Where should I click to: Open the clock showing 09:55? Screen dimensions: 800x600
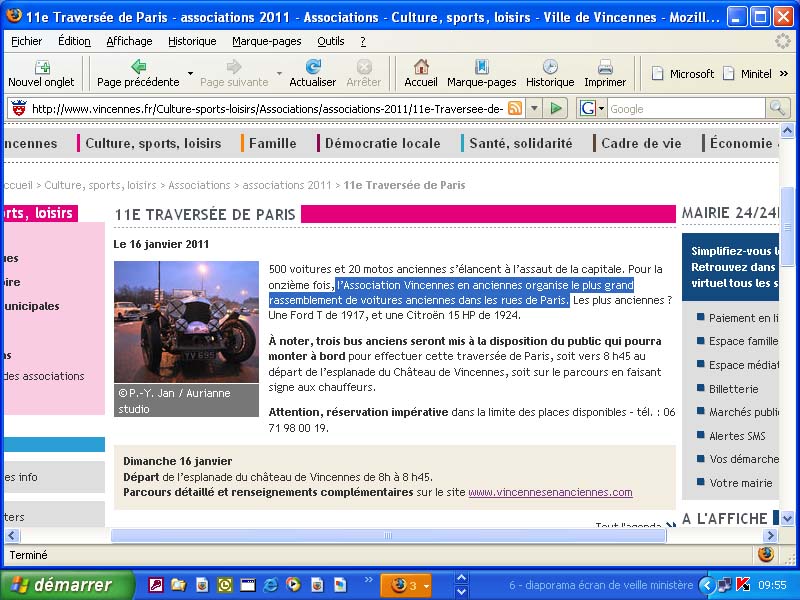coord(772,585)
